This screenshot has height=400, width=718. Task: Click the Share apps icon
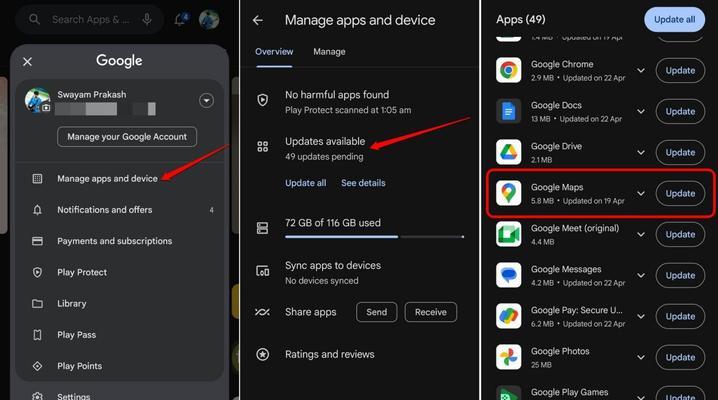(262, 312)
